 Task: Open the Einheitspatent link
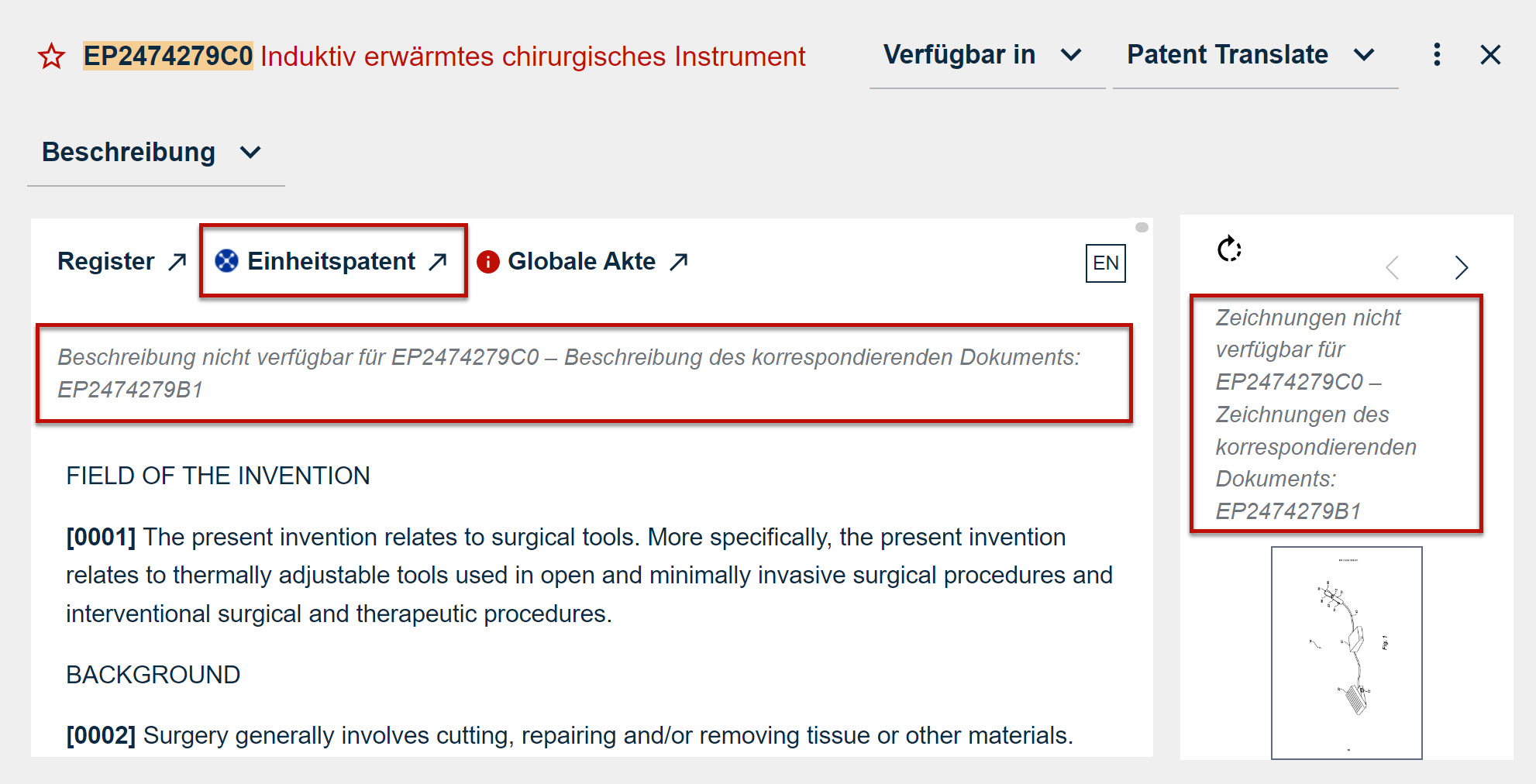coord(332,262)
